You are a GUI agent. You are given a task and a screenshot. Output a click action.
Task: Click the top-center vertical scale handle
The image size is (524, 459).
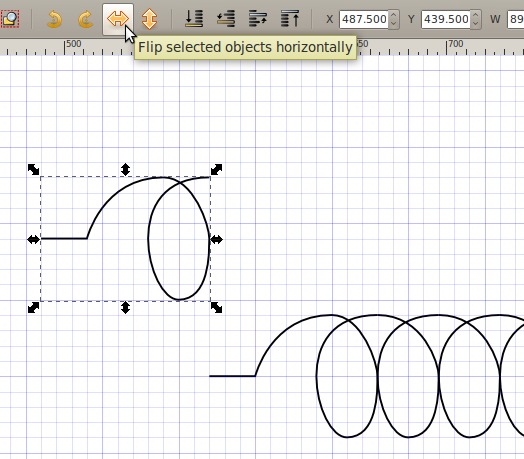point(125,169)
